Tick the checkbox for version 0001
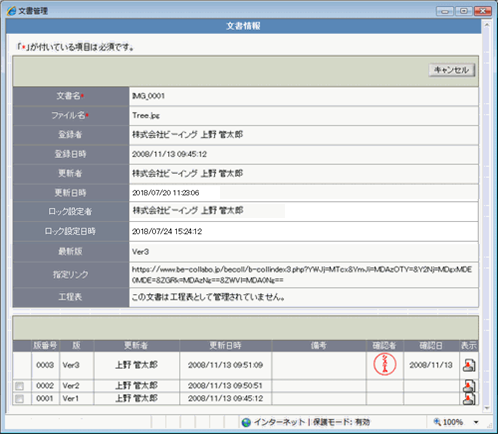The height and width of the screenshot is (435, 498). 19,399
